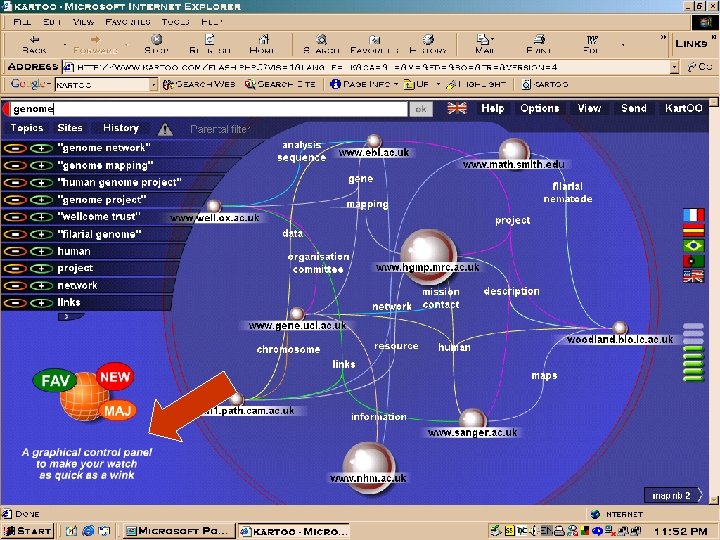Image resolution: width=720 pixels, height=540 pixels.
Task: Select the www.gene.ucl.ac.uk site sphere
Action: pos(297,314)
